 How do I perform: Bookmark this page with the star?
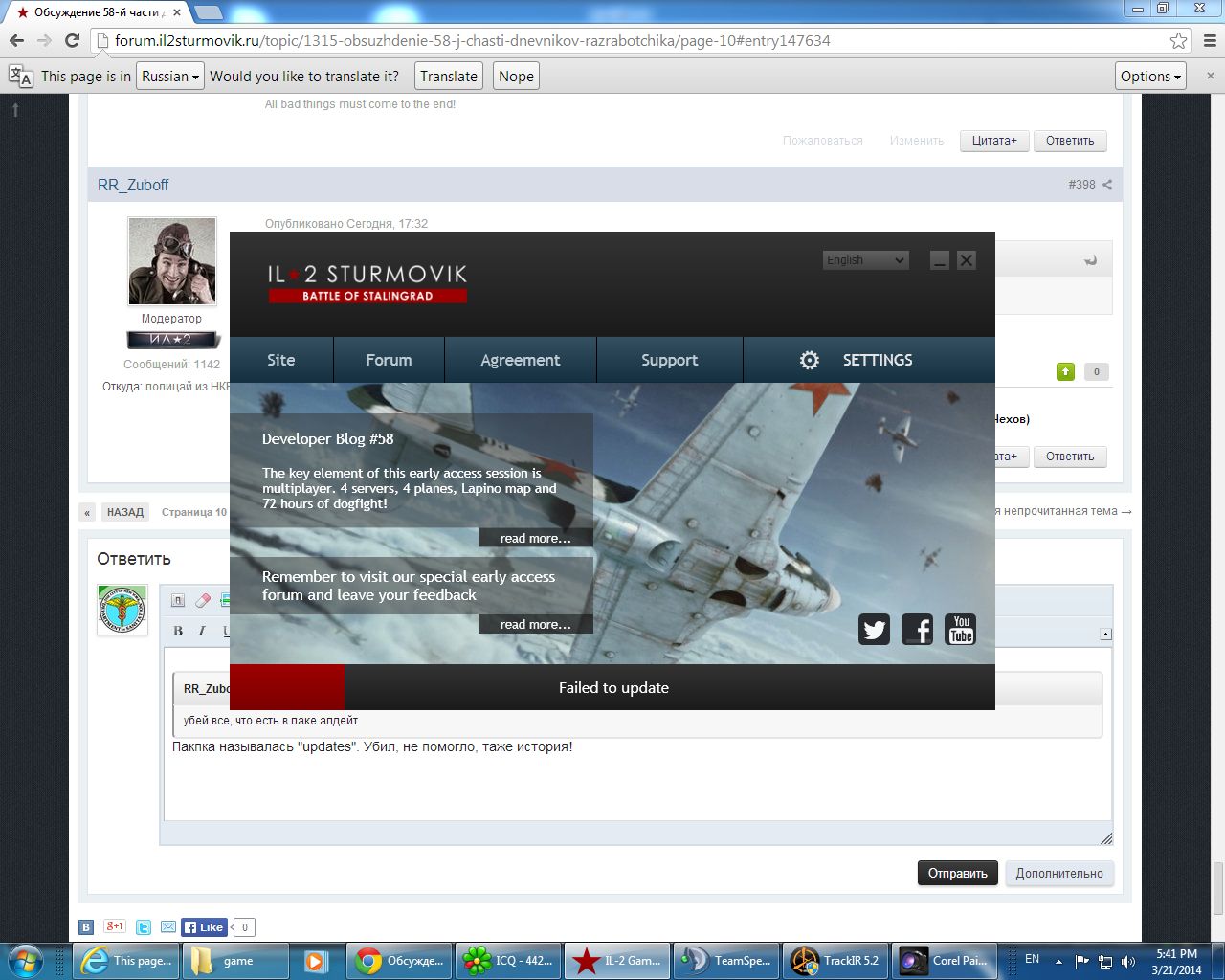pyautogui.click(x=1178, y=40)
